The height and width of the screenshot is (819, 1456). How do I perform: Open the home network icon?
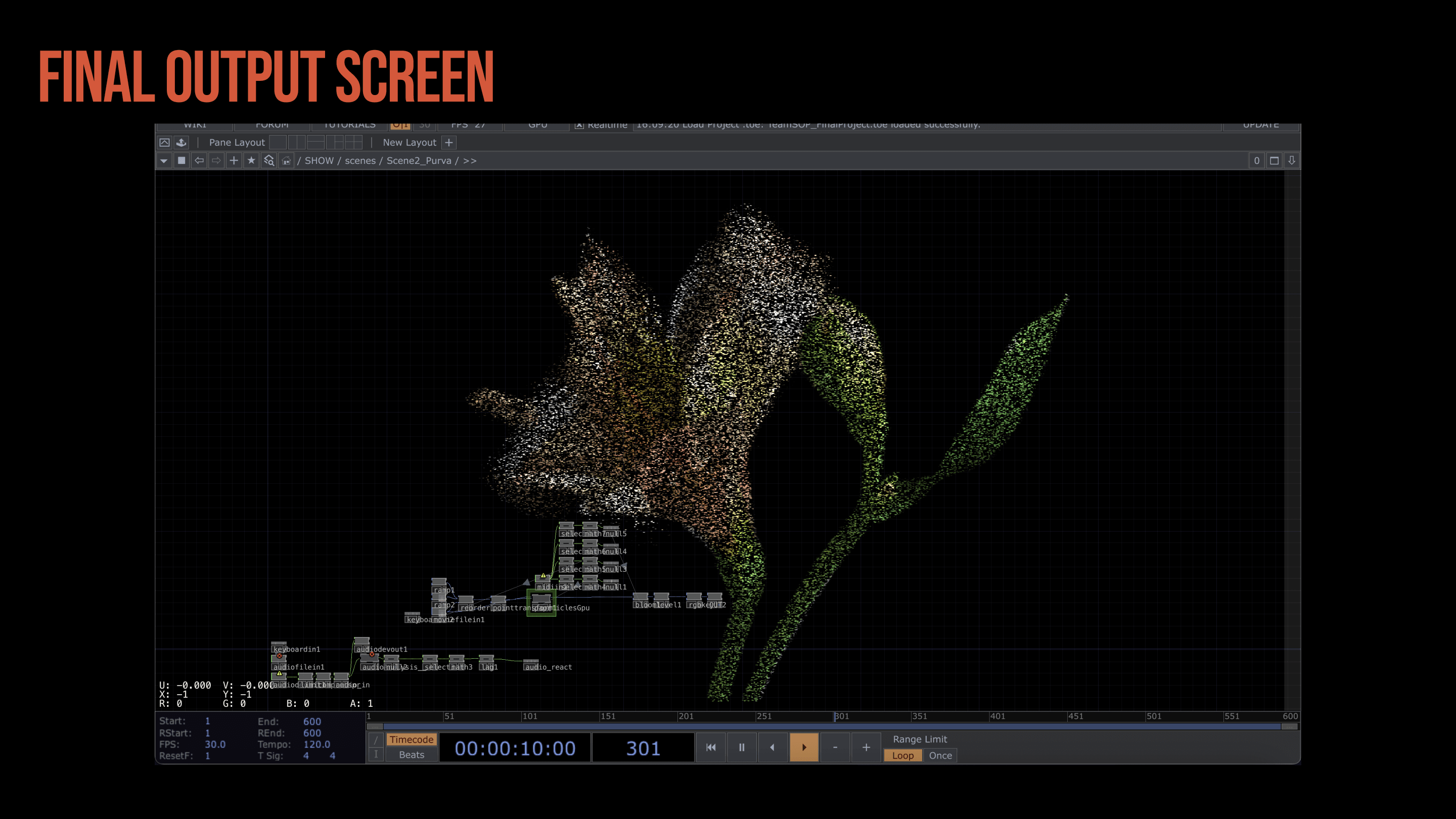(x=287, y=161)
